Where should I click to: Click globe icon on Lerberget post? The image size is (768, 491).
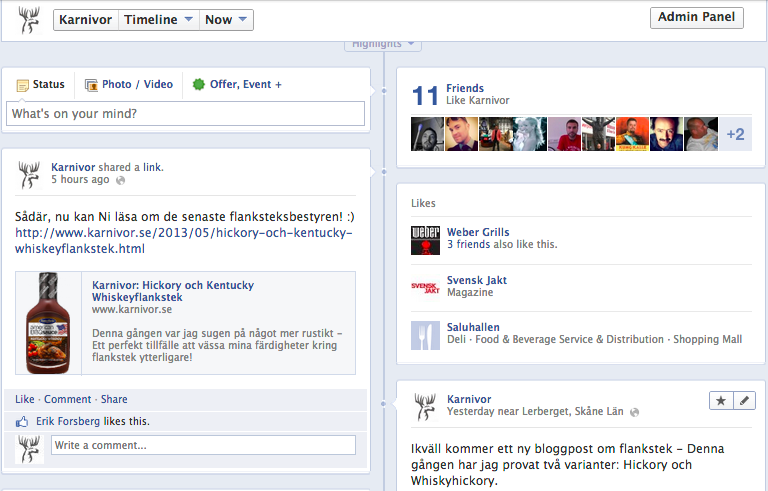634,412
